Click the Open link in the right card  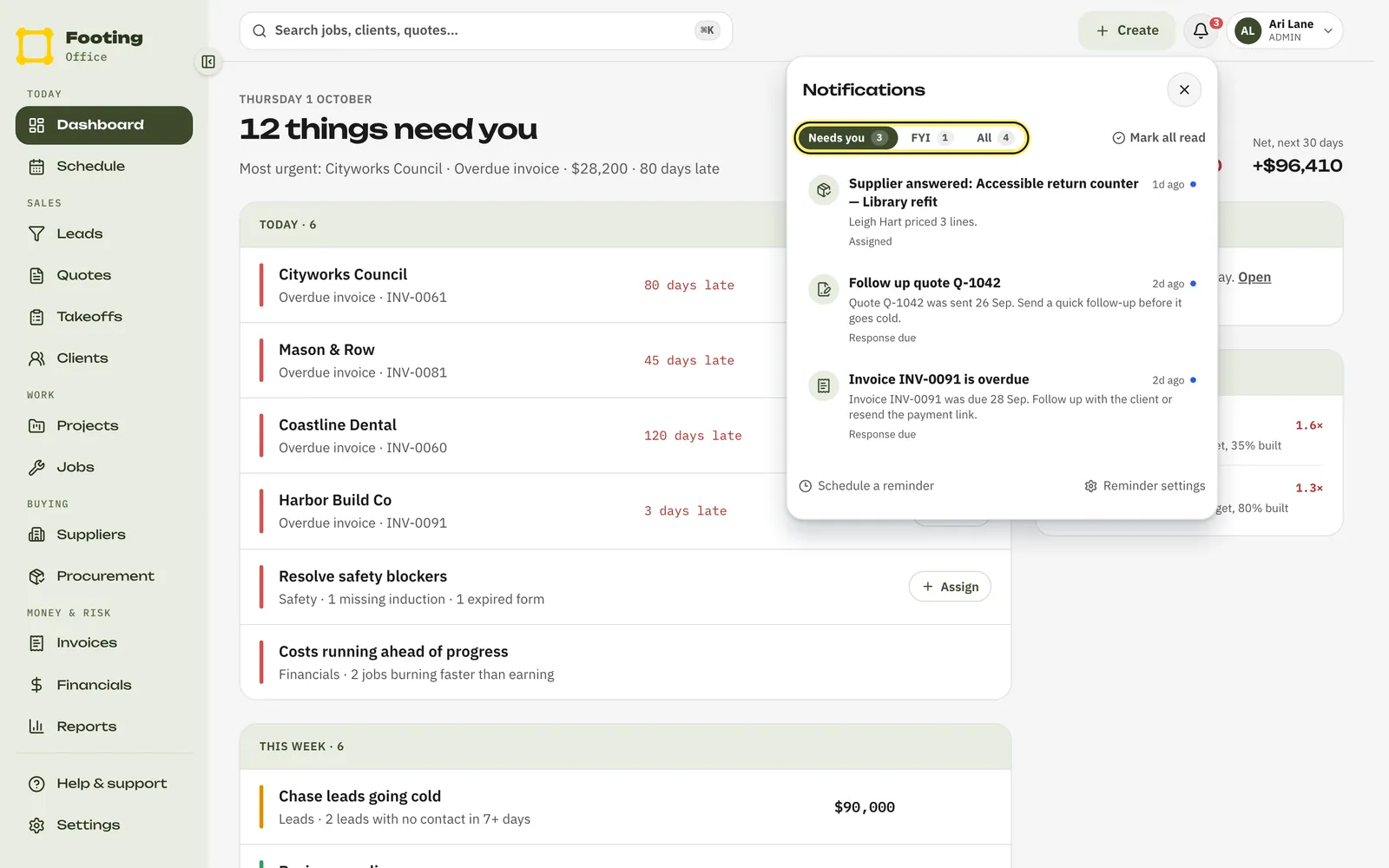click(x=1254, y=278)
